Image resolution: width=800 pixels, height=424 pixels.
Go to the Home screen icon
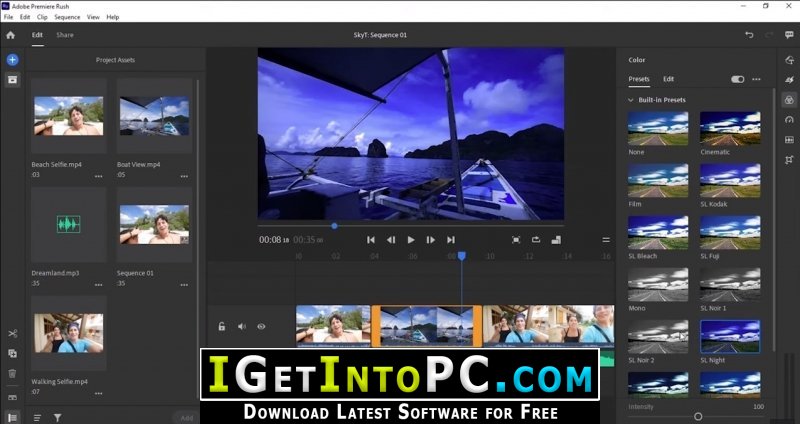click(x=11, y=35)
